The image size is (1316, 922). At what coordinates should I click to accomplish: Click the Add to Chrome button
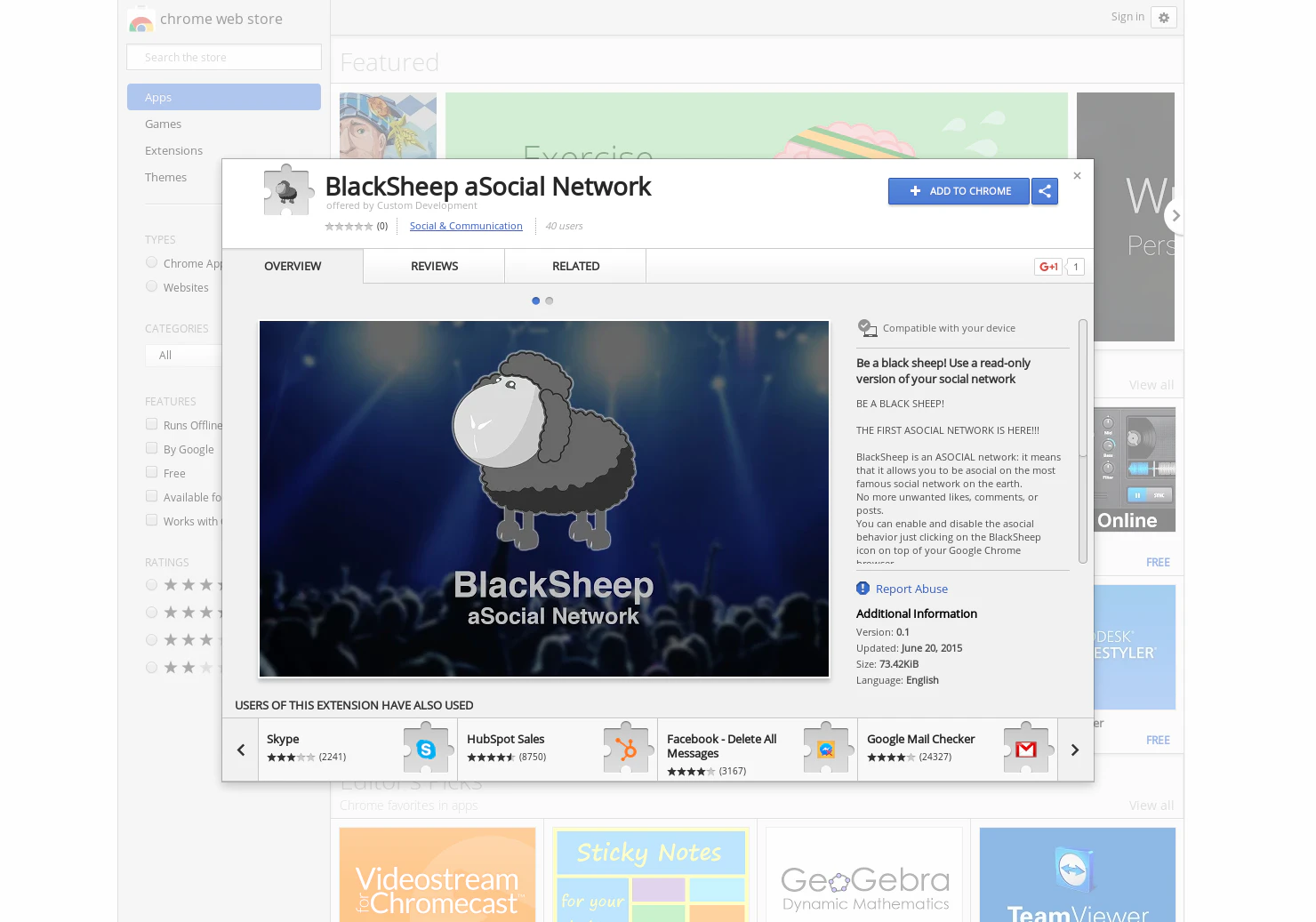coord(959,191)
